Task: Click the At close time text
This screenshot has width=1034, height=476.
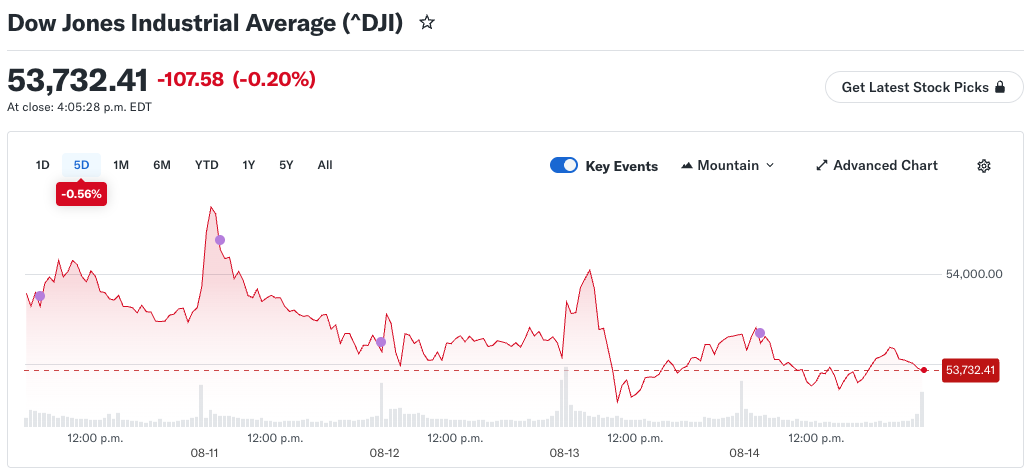Action: pos(79,106)
